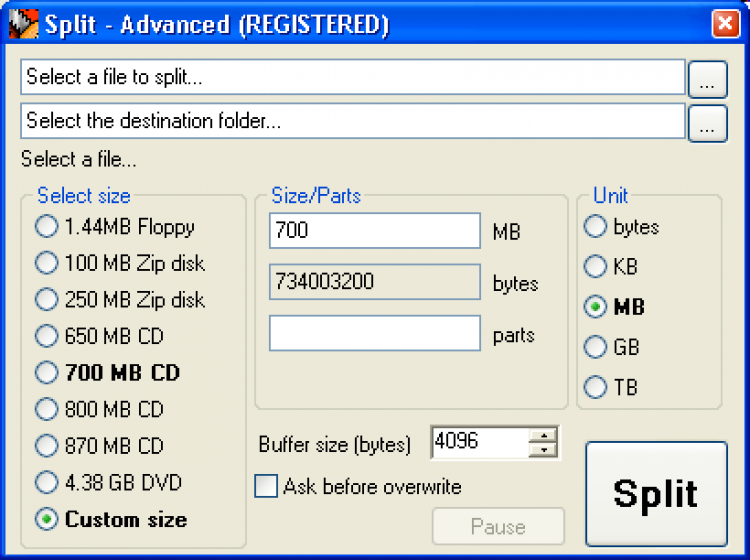Image resolution: width=750 pixels, height=560 pixels.
Task: Click the 'Select the destination folder...' field
Action: (x=353, y=121)
